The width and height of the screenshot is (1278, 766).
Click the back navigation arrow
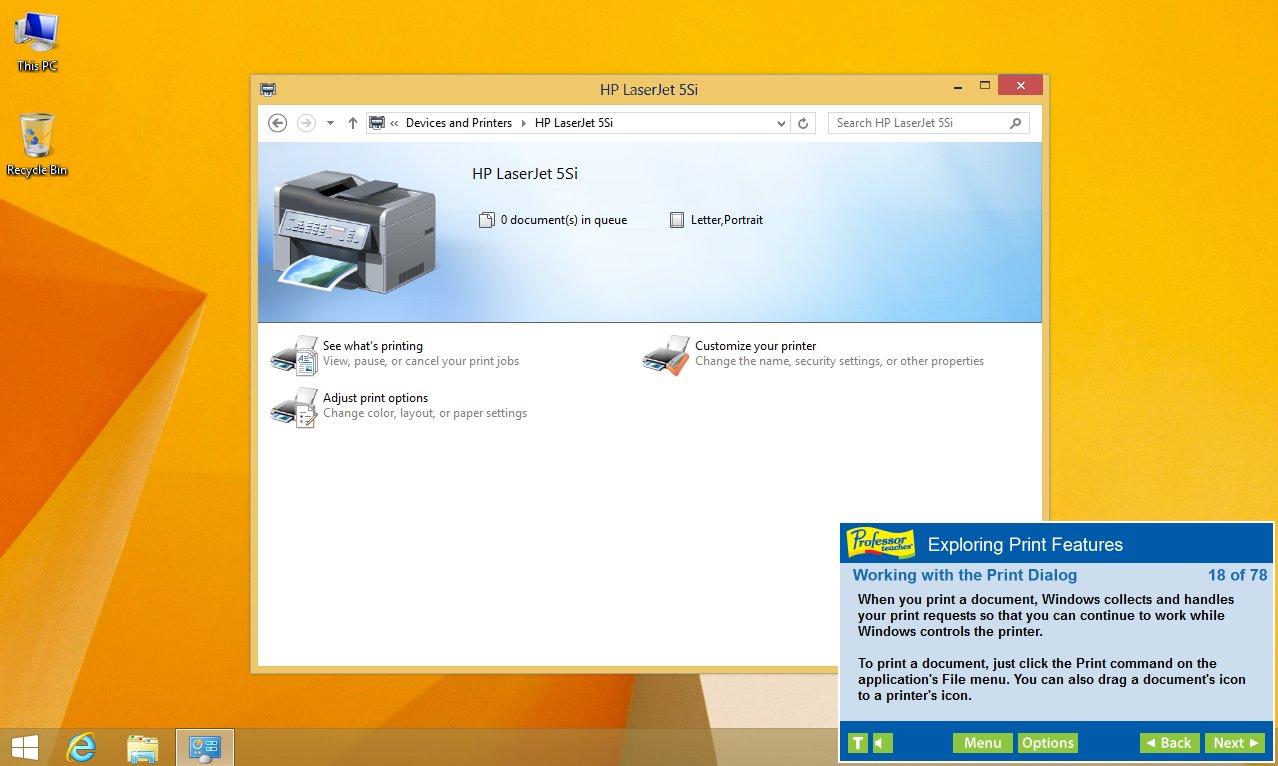(x=277, y=122)
